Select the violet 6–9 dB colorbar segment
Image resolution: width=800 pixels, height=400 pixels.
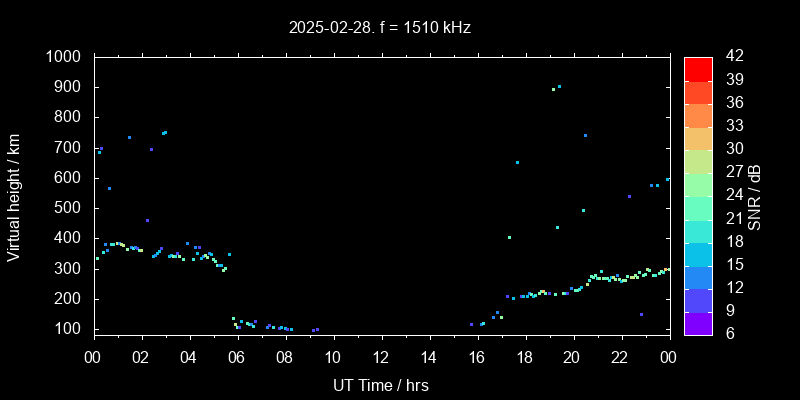[698, 322]
